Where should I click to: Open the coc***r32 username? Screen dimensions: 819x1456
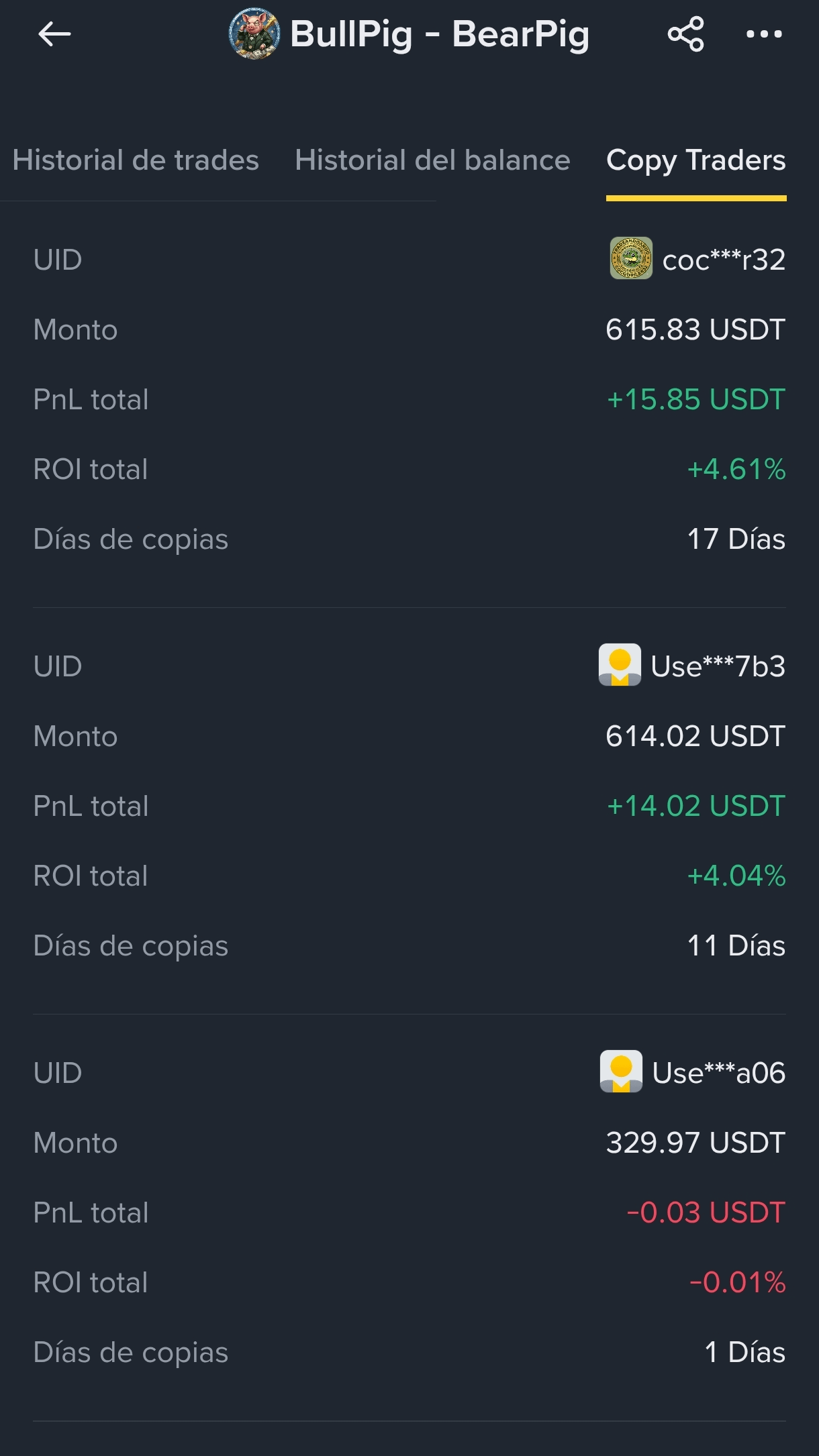click(x=724, y=260)
